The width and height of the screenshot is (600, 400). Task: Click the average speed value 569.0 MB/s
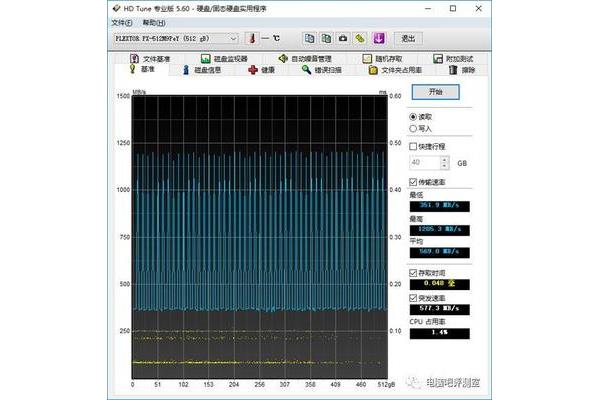point(440,252)
